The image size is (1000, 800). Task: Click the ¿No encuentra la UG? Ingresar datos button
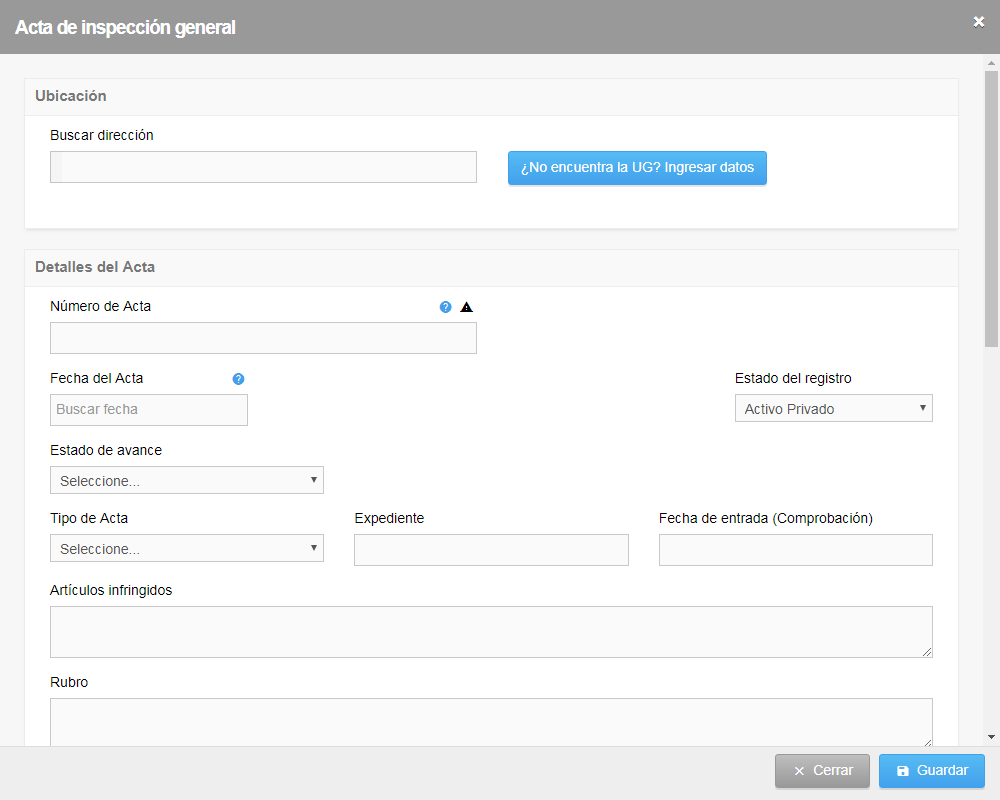(x=637, y=168)
